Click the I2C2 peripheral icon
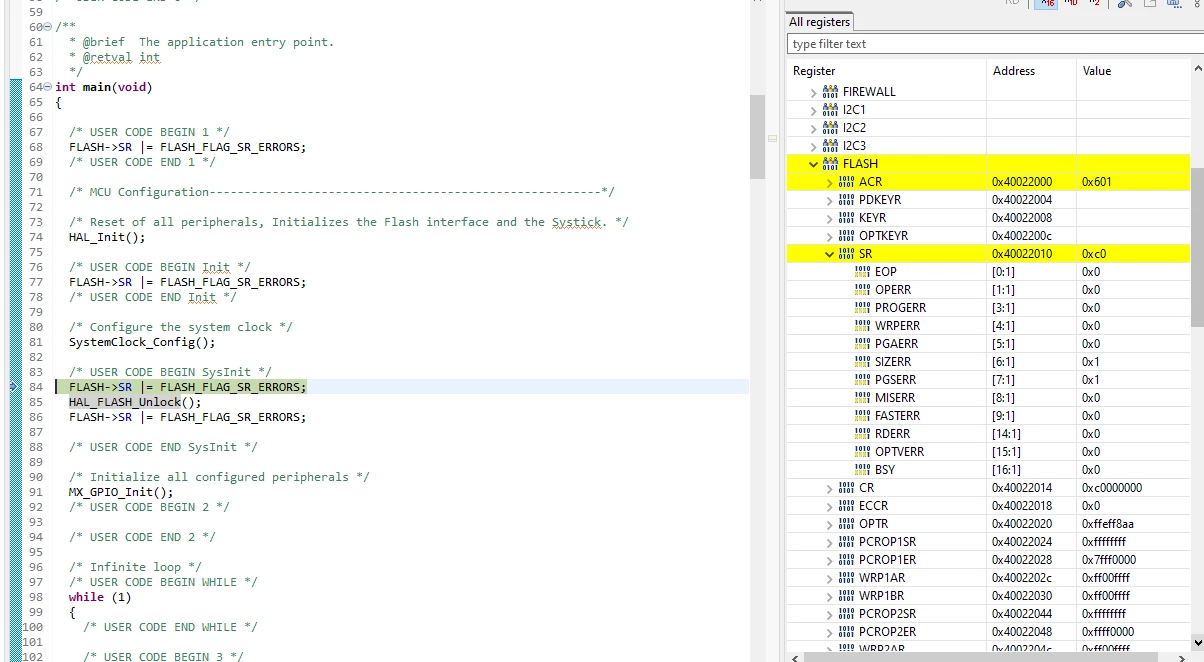 pos(830,128)
